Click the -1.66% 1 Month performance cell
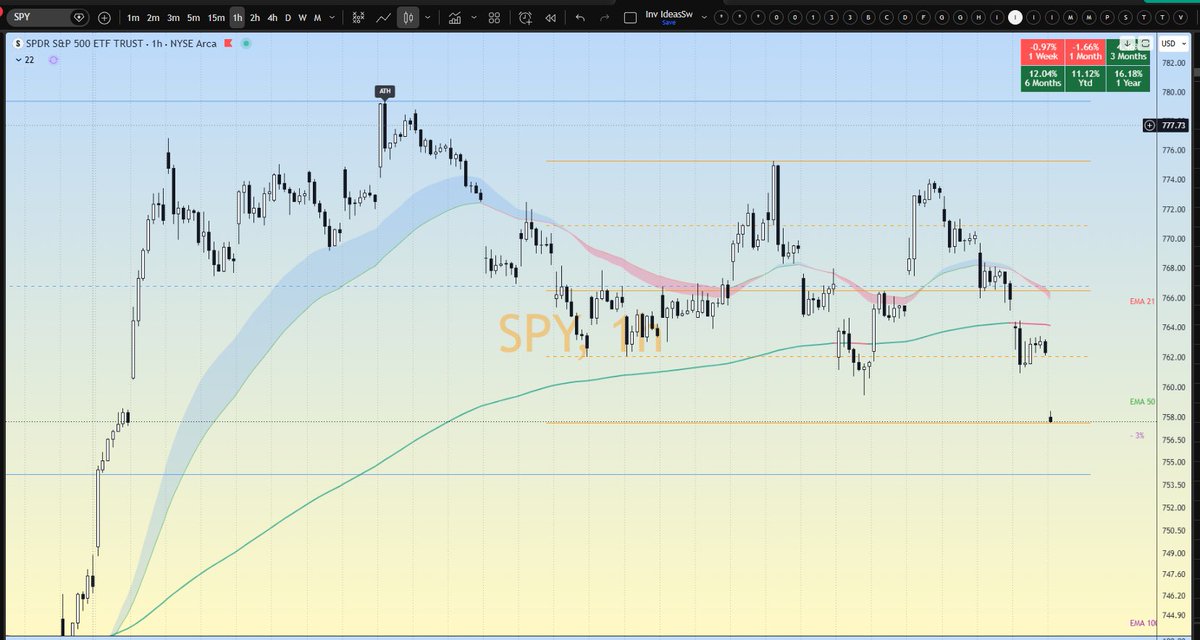Viewport: 1200px width, 640px height. (1085, 52)
